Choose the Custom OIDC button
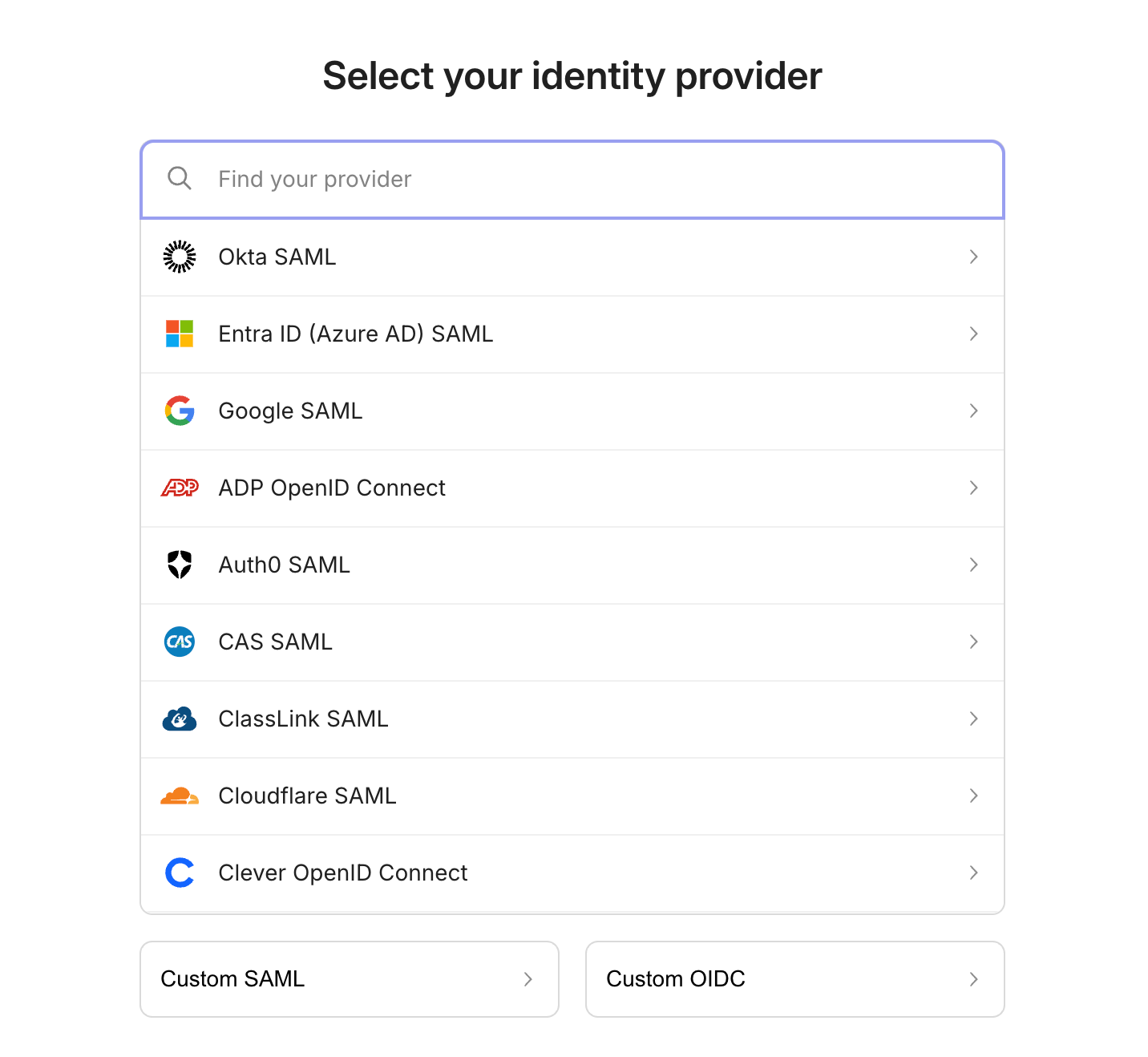The image size is (1148, 1057). pyautogui.click(x=795, y=979)
